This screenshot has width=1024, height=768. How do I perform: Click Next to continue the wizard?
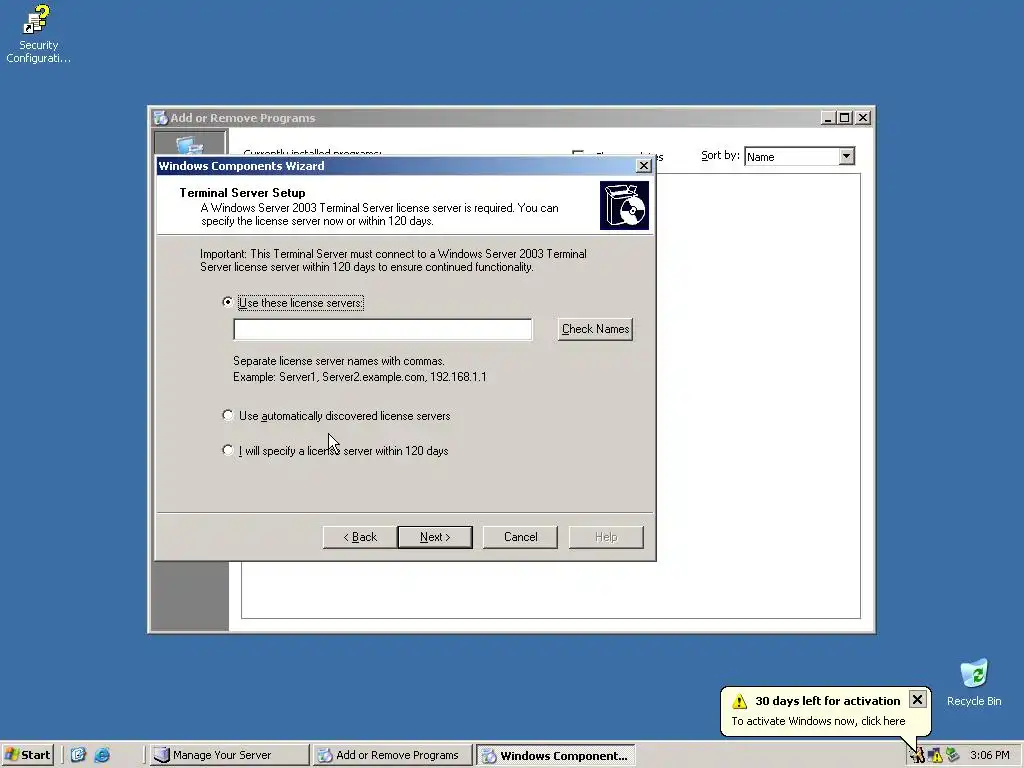point(435,537)
